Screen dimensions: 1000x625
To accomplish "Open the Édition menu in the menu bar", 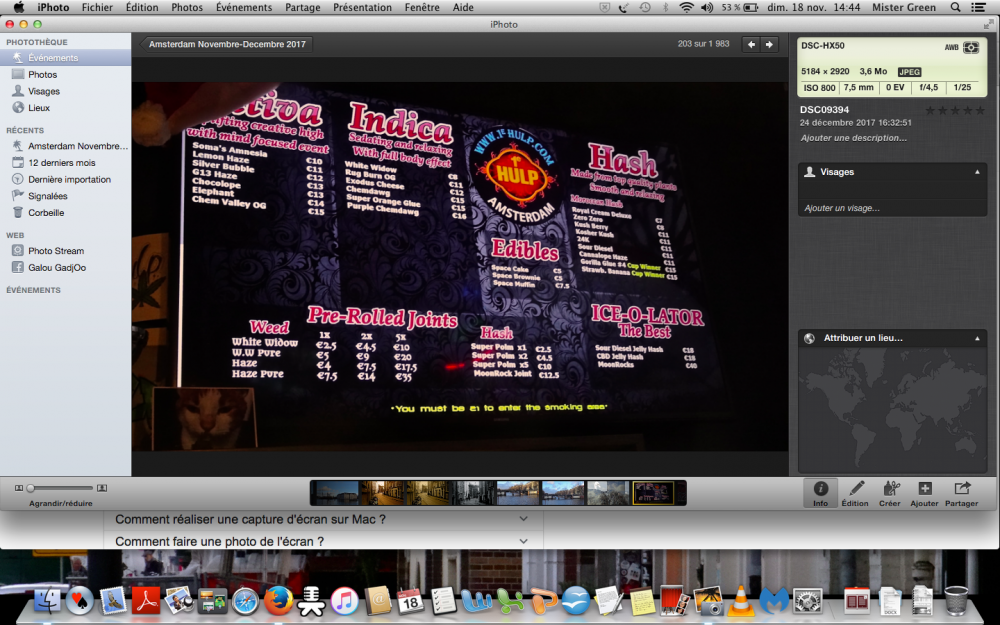I will [x=142, y=8].
